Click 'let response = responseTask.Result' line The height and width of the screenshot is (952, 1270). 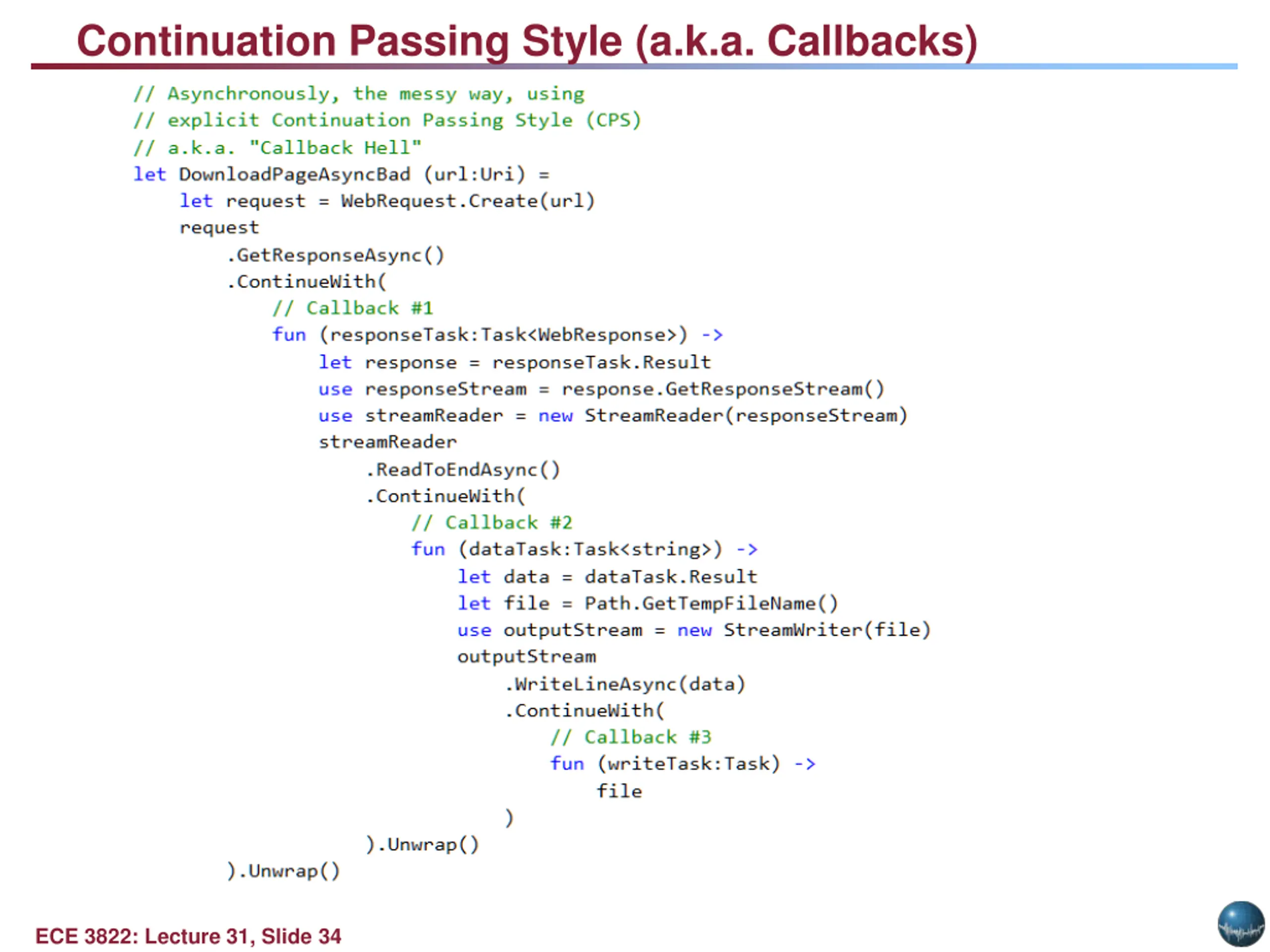[x=514, y=362]
